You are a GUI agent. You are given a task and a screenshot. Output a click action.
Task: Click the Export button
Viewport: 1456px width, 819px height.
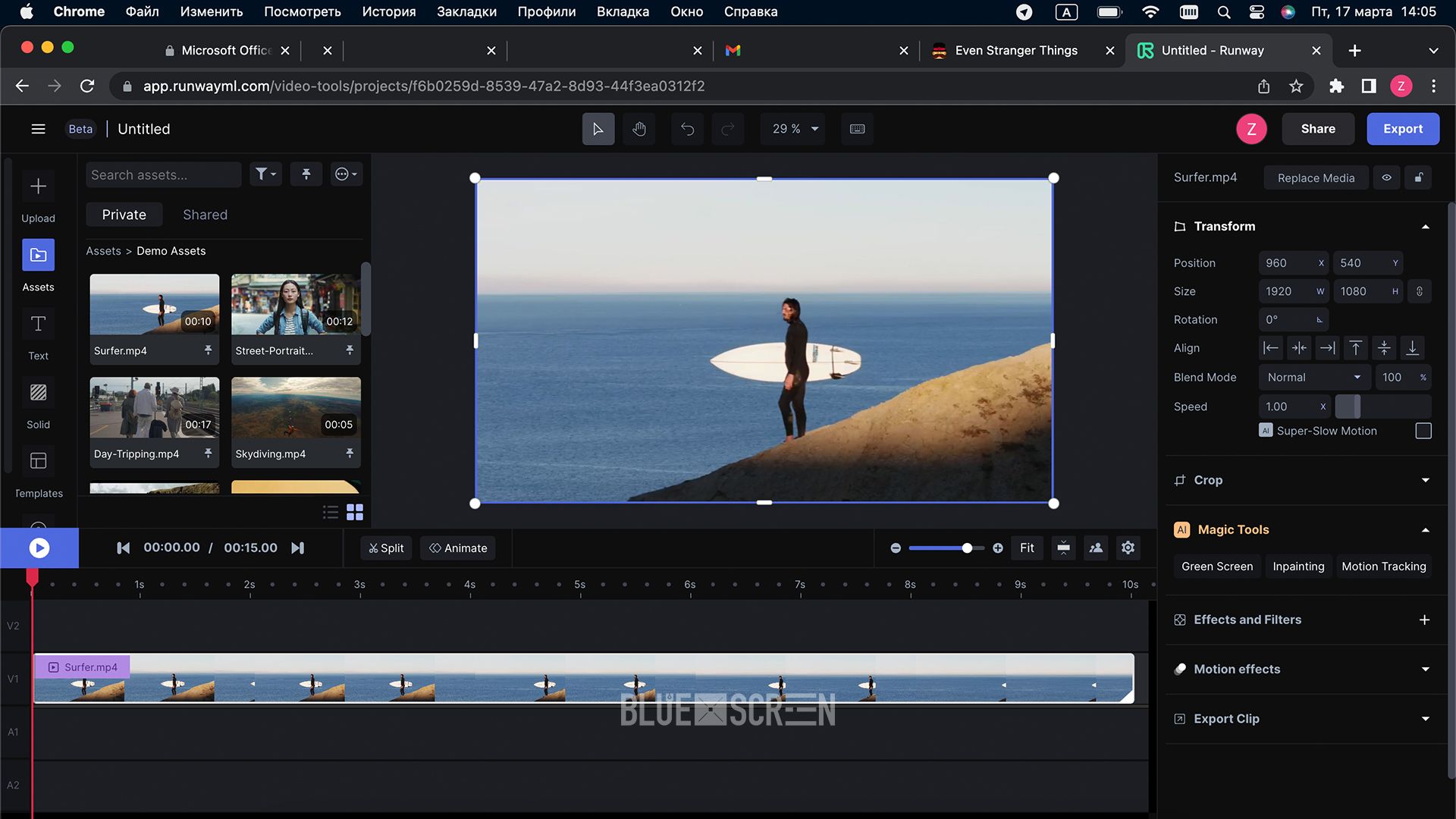pyautogui.click(x=1403, y=129)
